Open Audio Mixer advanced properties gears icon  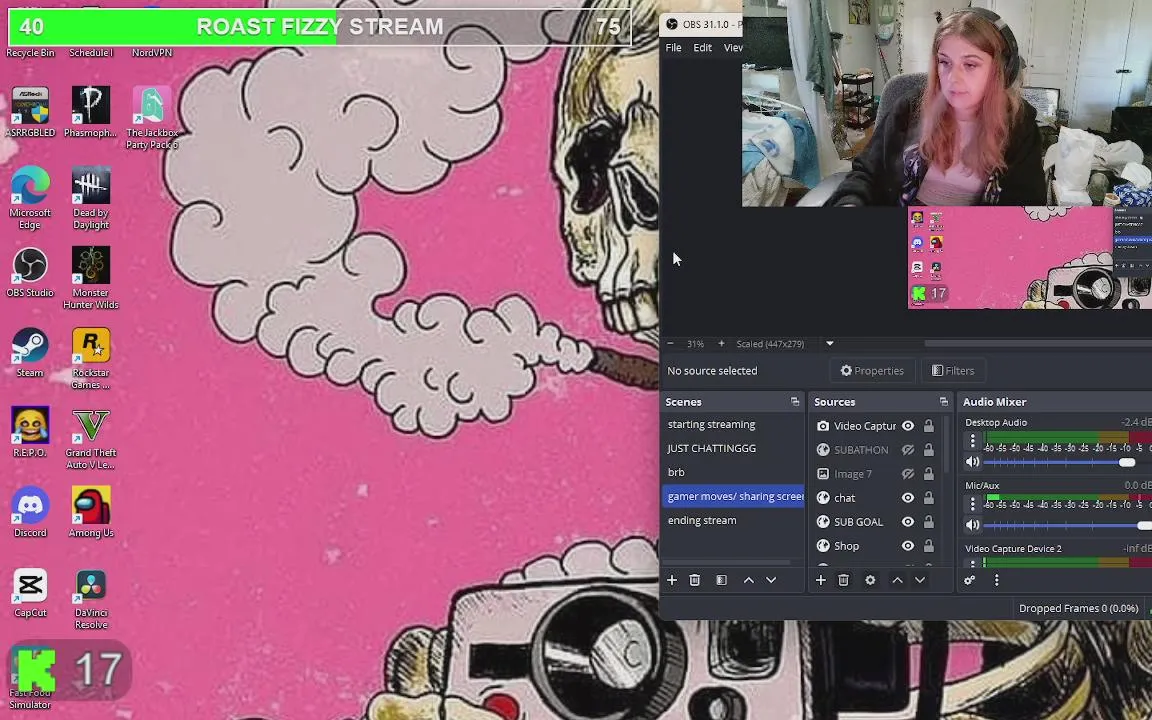coord(970,580)
